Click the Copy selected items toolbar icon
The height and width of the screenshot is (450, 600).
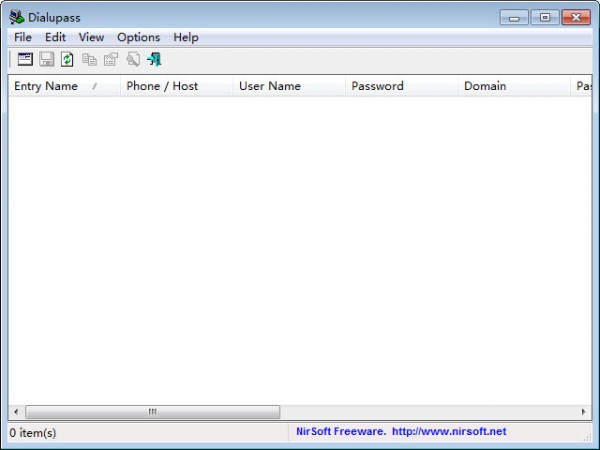(89, 59)
